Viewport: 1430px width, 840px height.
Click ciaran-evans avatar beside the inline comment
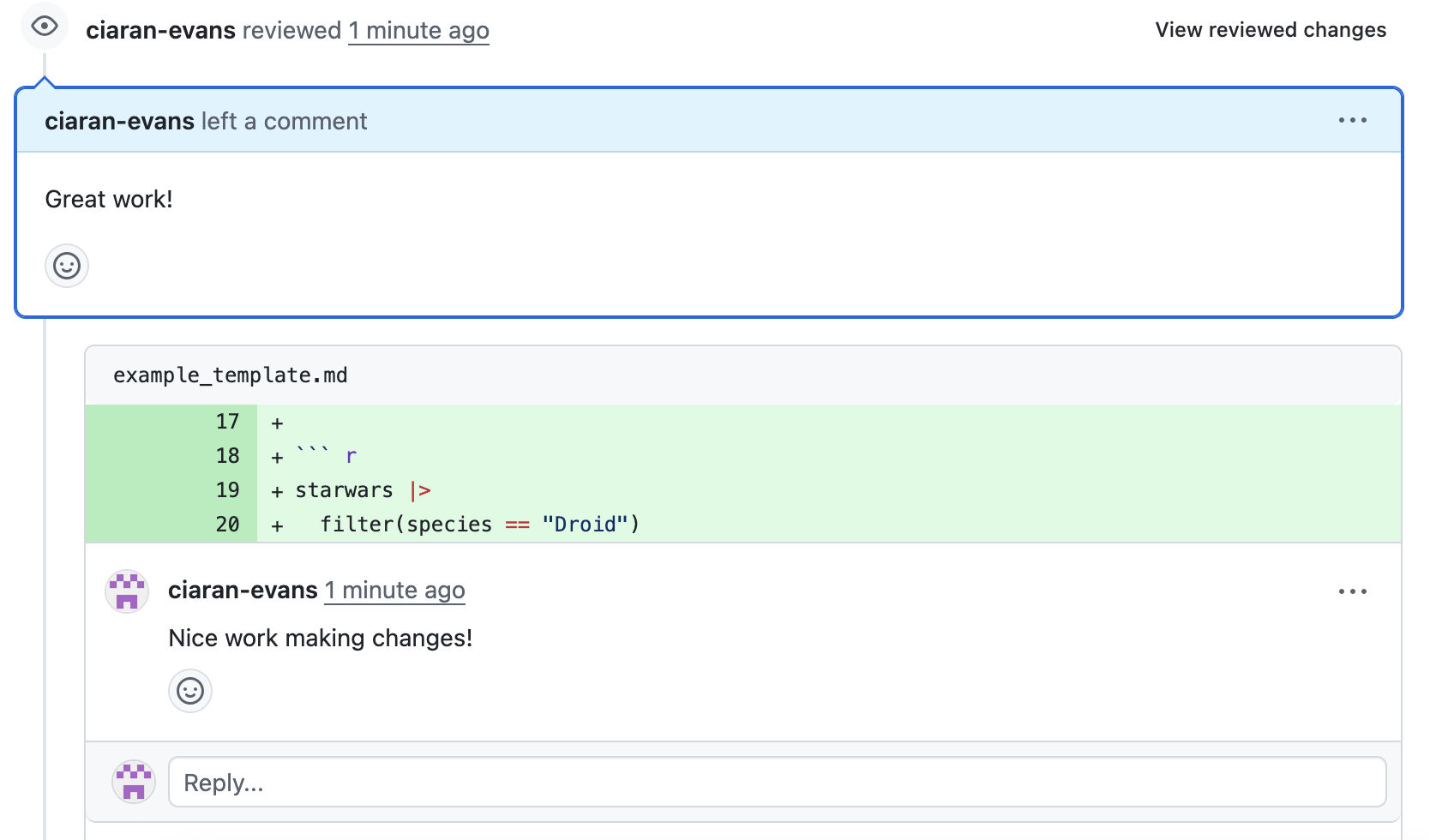(x=127, y=591)
